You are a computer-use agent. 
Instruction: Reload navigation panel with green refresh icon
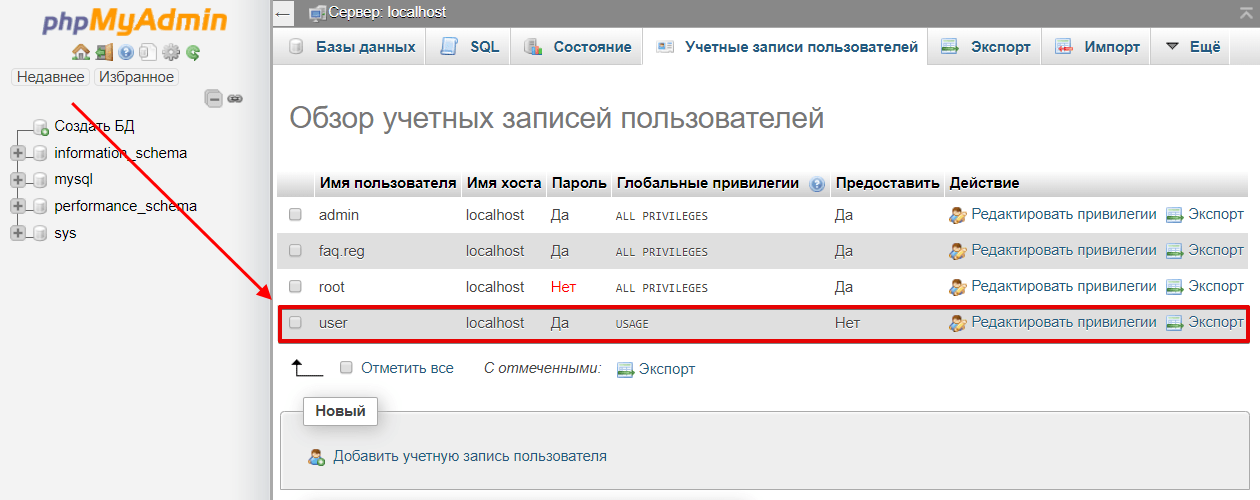point(193,52)
